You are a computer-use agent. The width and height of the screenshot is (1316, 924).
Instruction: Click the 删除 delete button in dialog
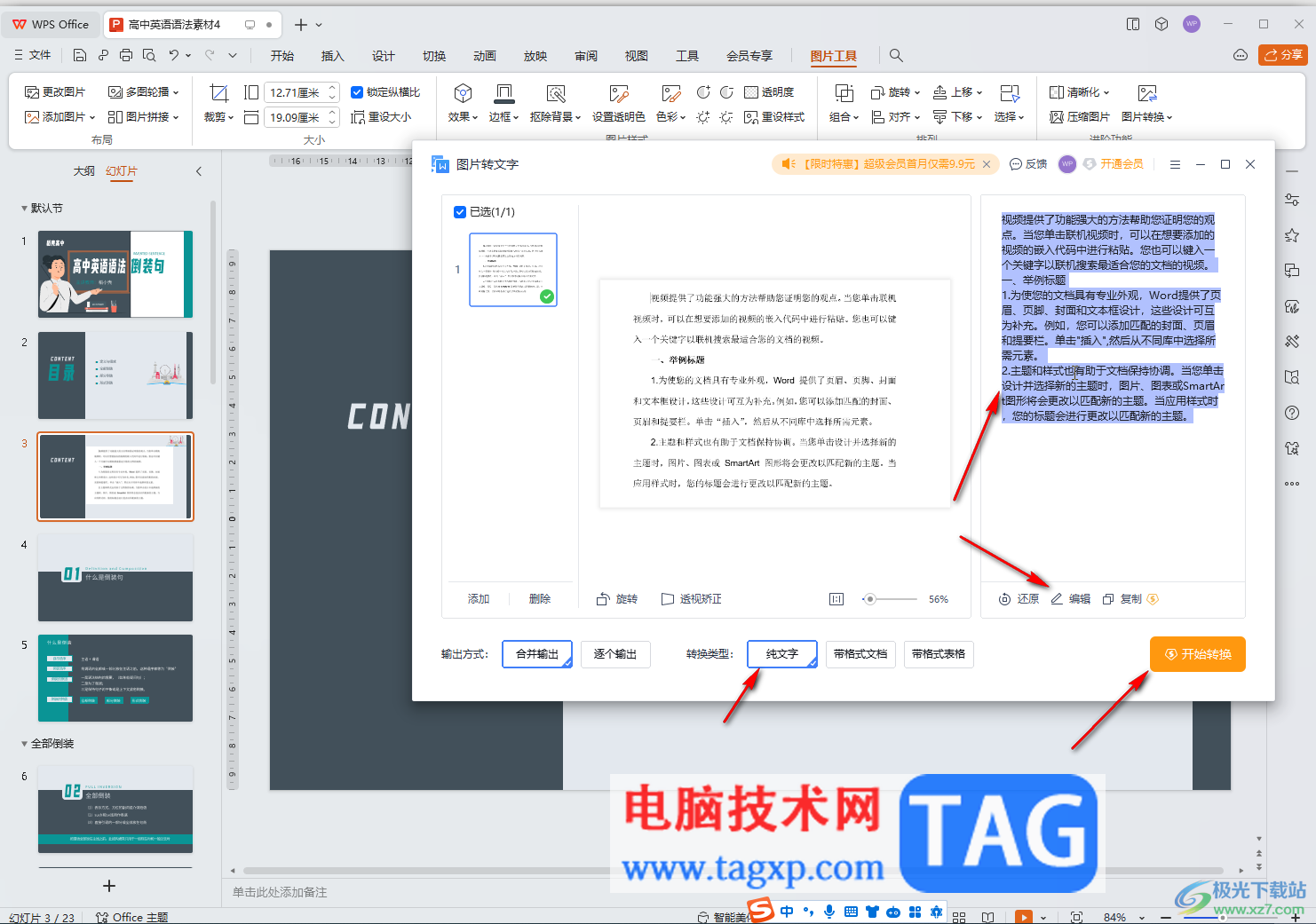(x=540, y=599)
